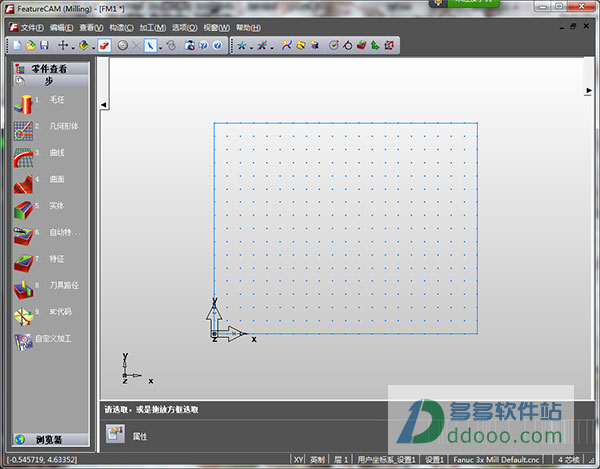Click the blue star snap icon
This screenshot has height=469, width=600.
[241, 46]
